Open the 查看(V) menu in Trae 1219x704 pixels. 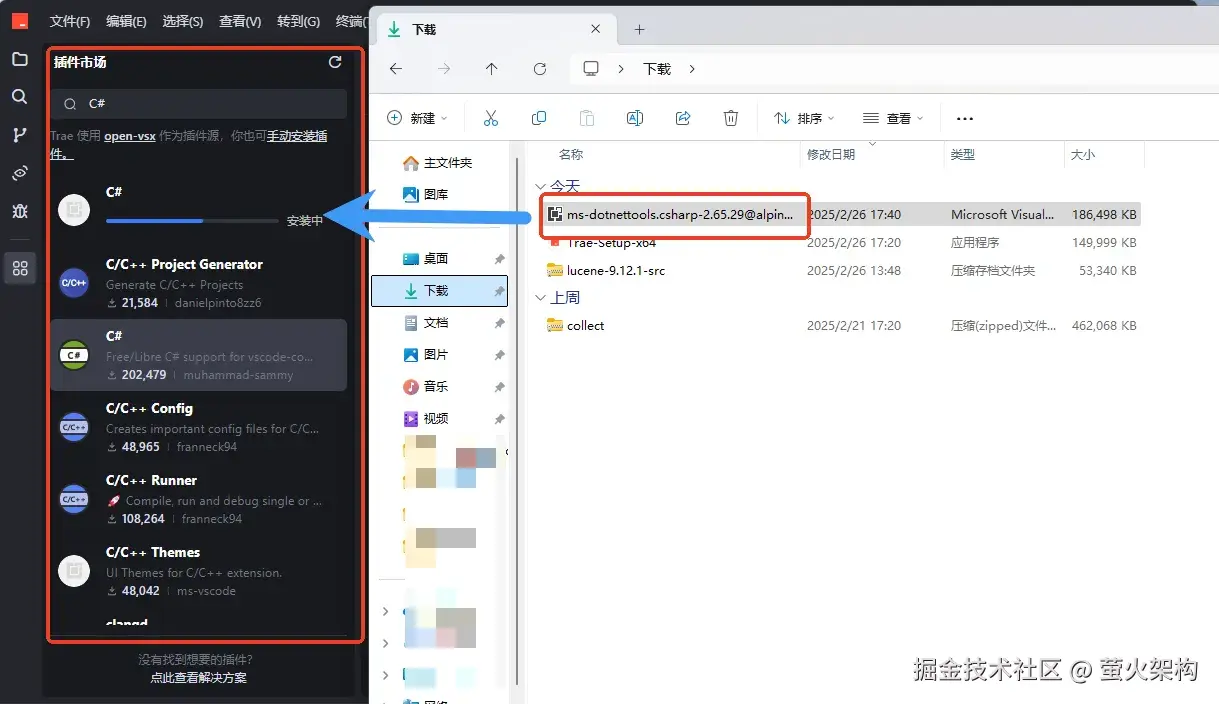coord(240,21)
